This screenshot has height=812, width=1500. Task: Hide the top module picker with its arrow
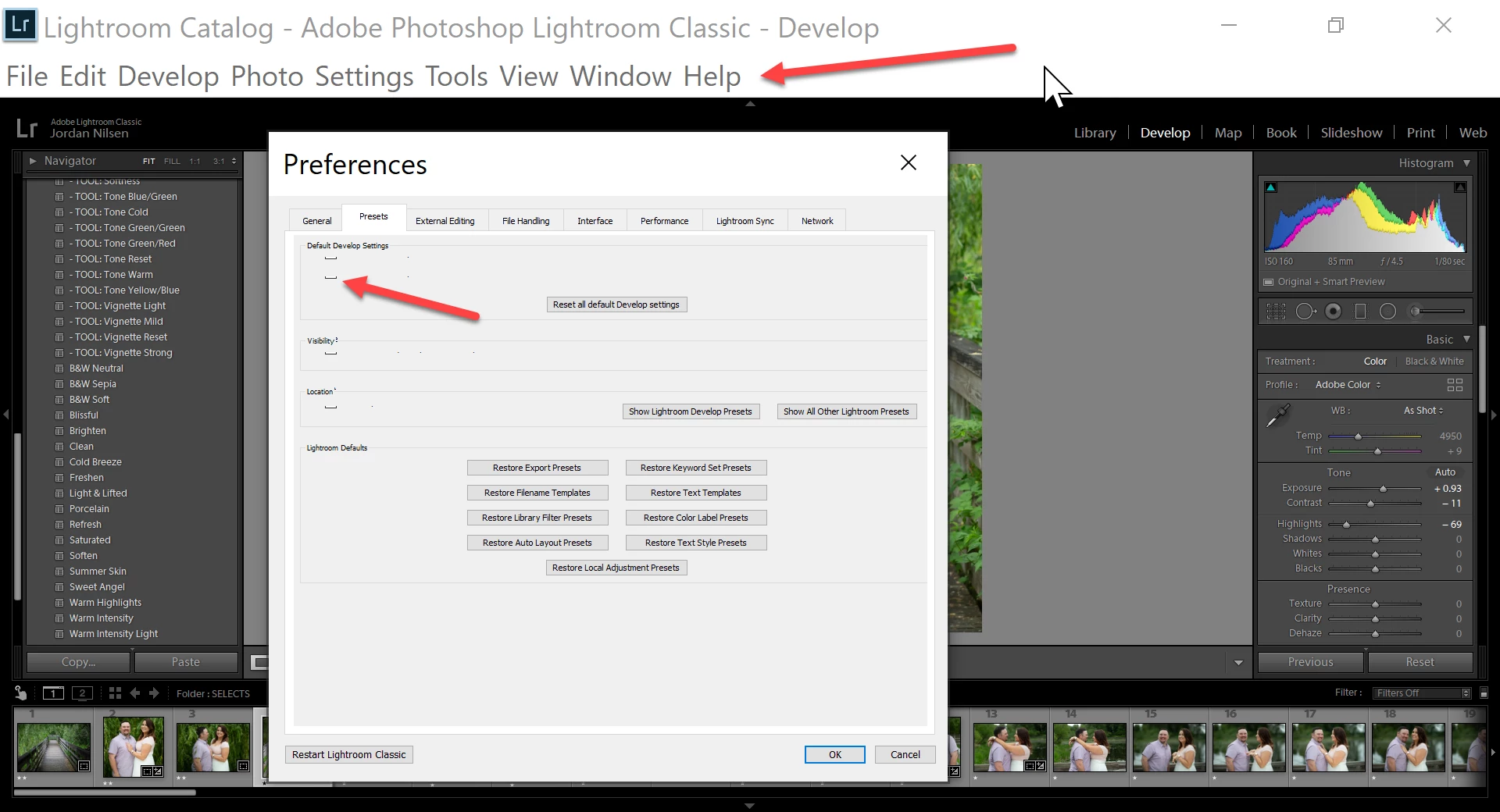coord(750,103)
